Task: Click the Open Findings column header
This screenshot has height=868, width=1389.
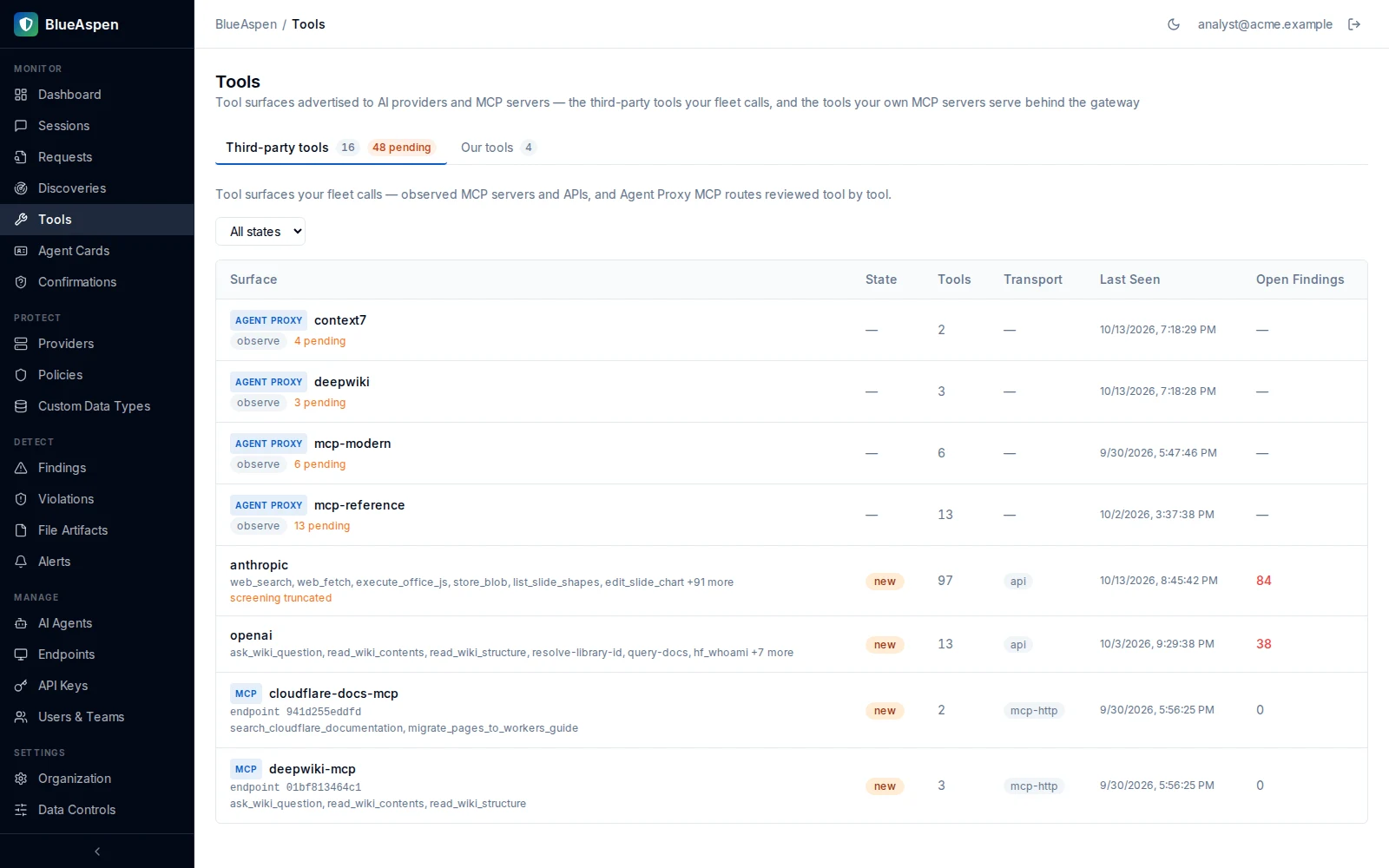Action: point(1300,279)
